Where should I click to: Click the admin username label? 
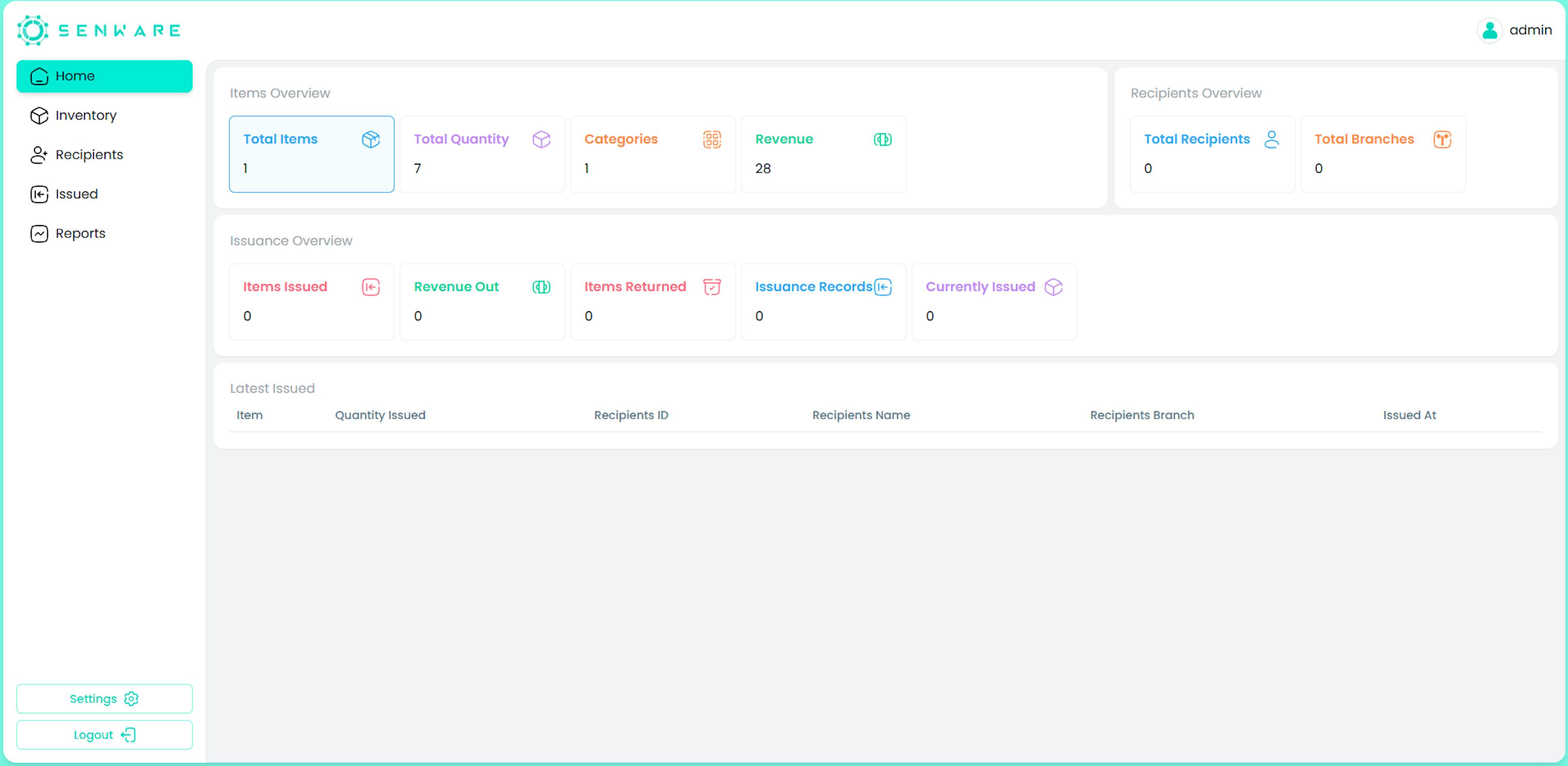[x=1530, y=31]
